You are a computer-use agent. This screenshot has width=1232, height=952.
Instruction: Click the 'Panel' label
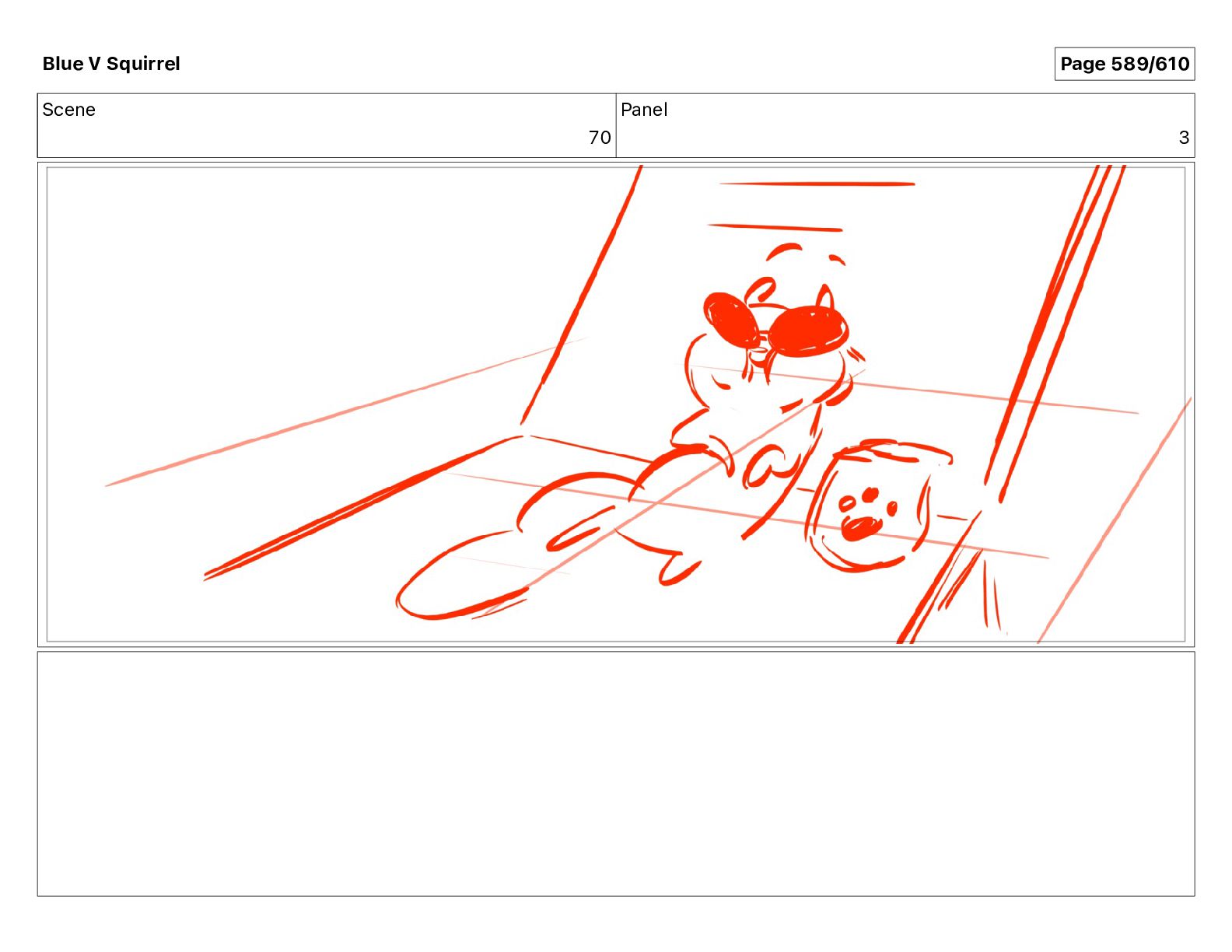pyautogui.click(x=644, y=110)
